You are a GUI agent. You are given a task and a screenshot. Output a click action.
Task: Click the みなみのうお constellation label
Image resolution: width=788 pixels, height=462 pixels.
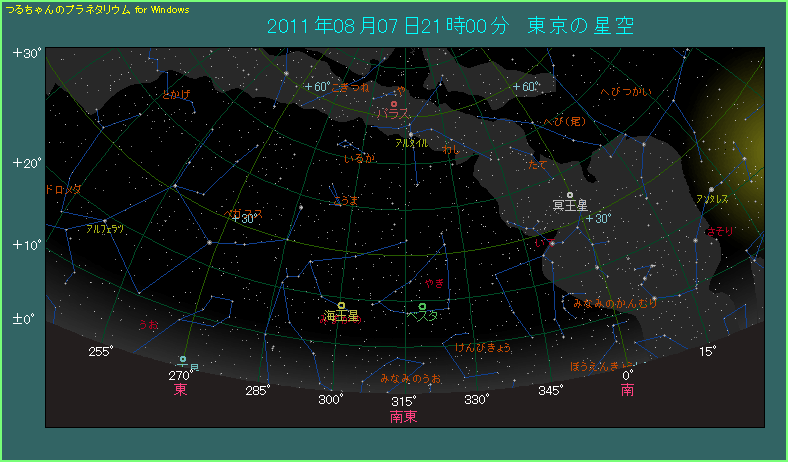[410, 379]
